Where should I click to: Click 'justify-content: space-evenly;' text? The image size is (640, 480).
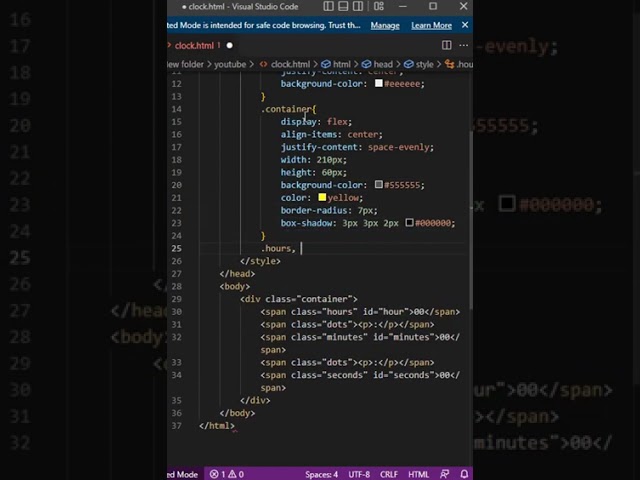pyautogui.click(x=357, y=147)
